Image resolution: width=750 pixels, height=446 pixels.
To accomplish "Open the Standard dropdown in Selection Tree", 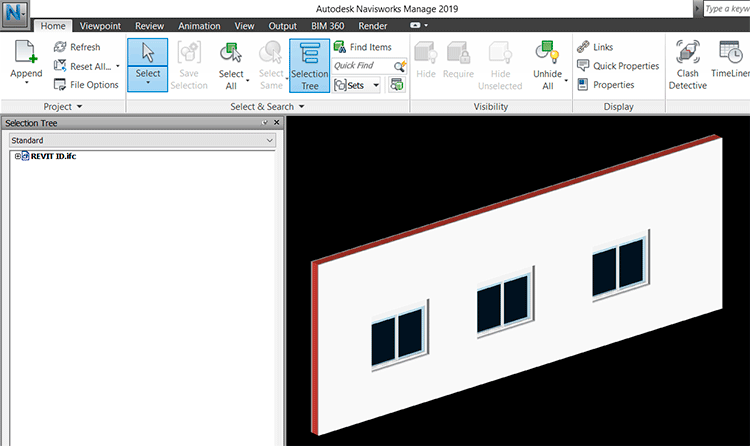I will (143, 140).
